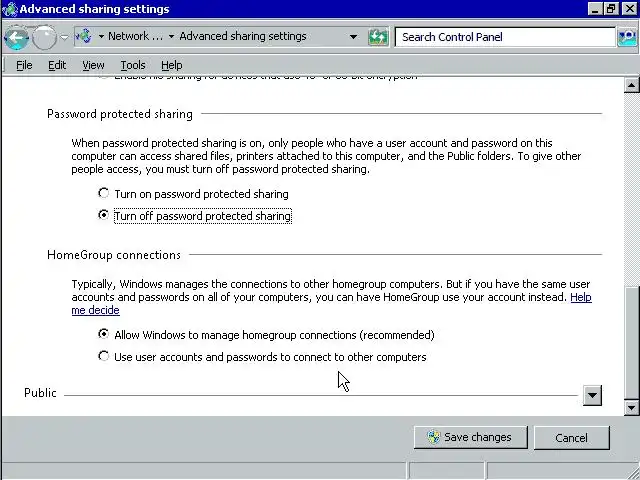
Task: Minimize the Advanced sharing settings window
Action: (x=596, y=9)
